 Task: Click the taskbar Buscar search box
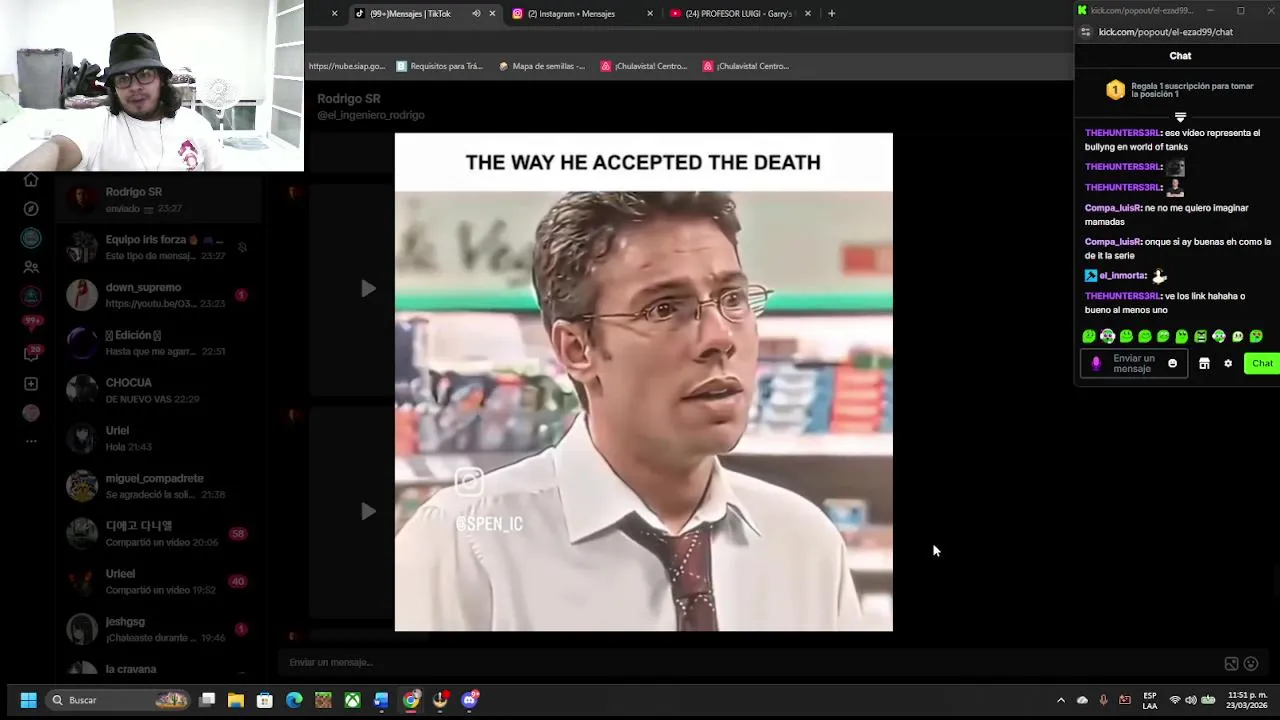click(118, 700)
